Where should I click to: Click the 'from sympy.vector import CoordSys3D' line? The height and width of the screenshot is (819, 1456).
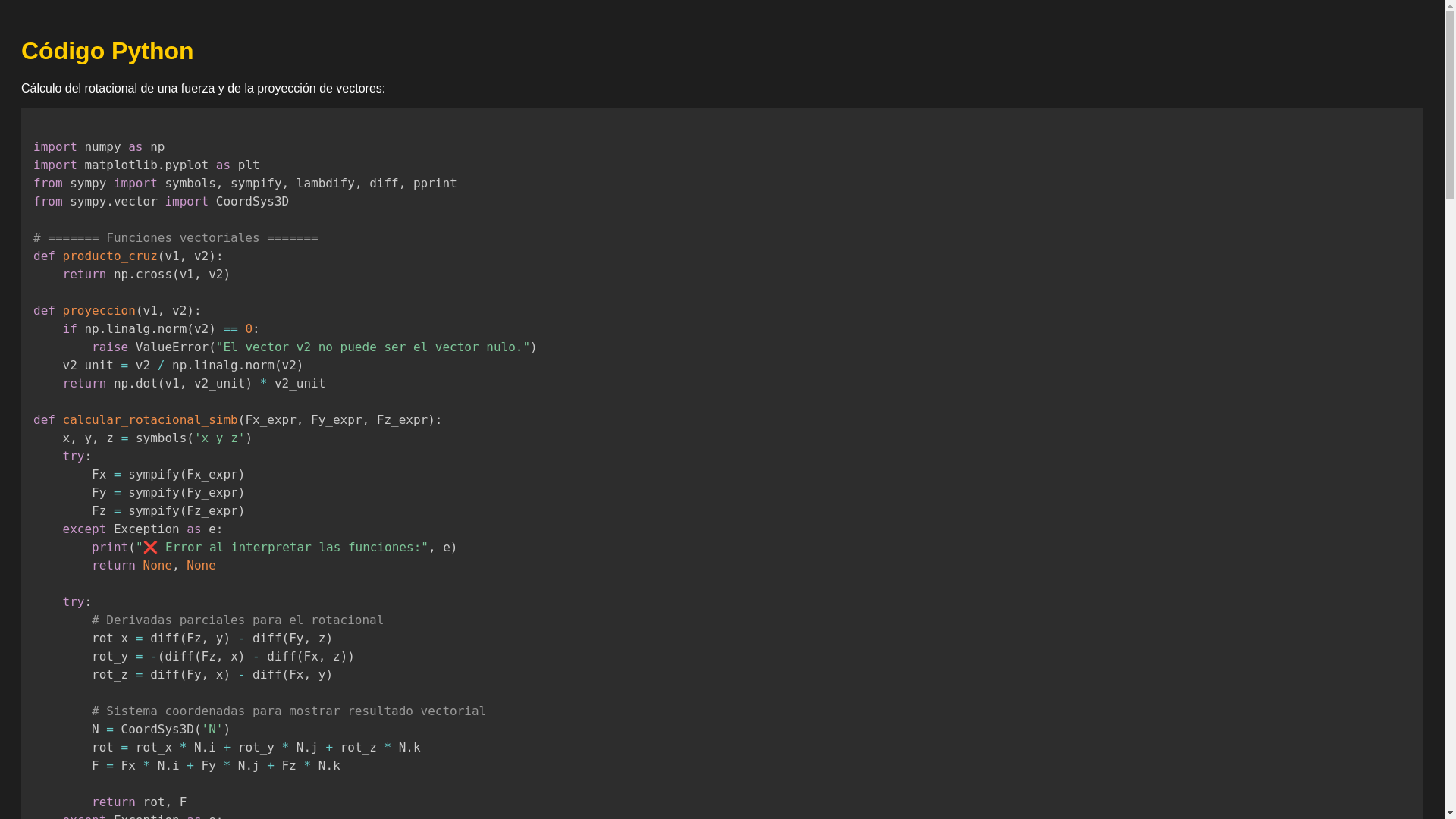[161, 201]
